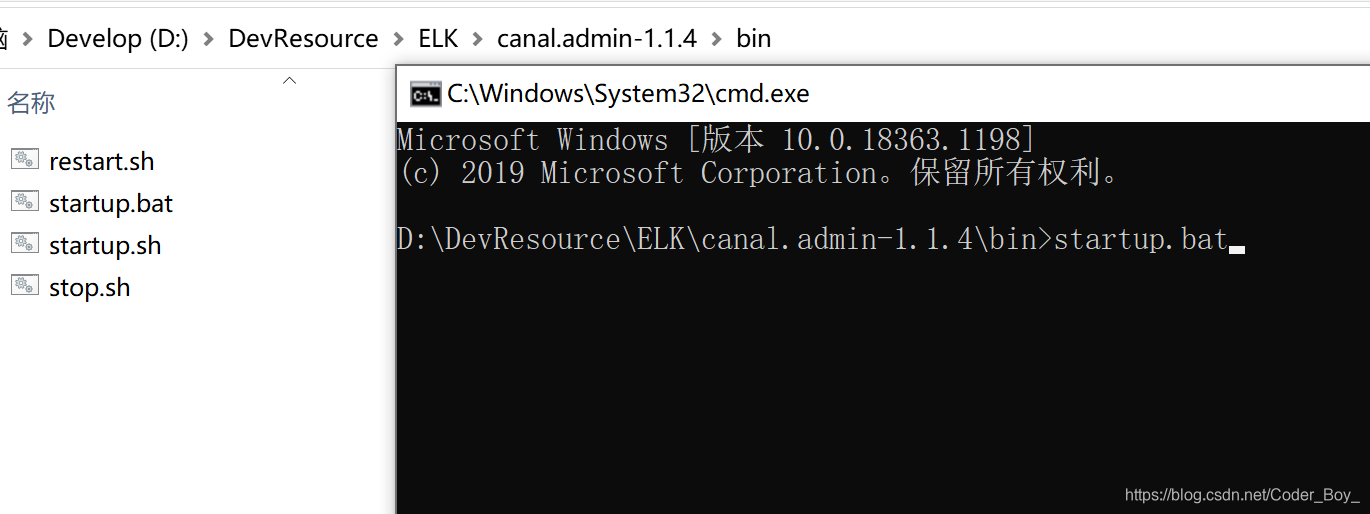The width and height of the screenshot is (1370, 514).
Task: Go to ELK folder in breadcrumb
Action: point(438,39)
